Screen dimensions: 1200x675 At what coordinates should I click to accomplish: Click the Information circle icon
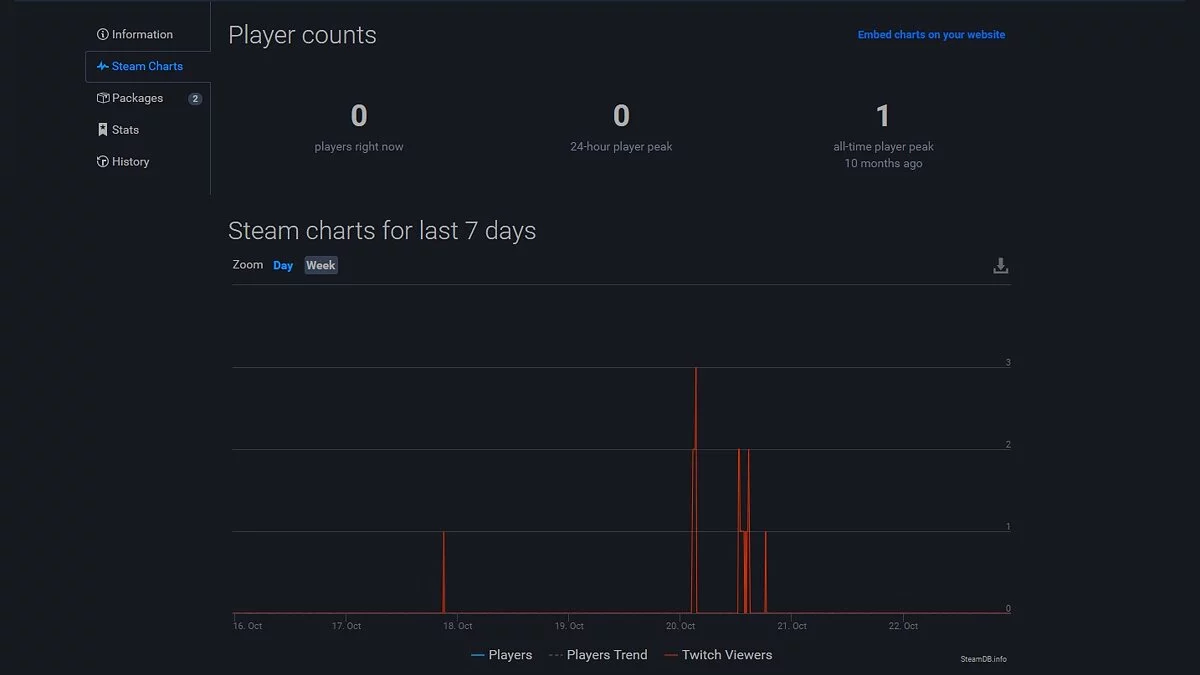coord(102,34)
